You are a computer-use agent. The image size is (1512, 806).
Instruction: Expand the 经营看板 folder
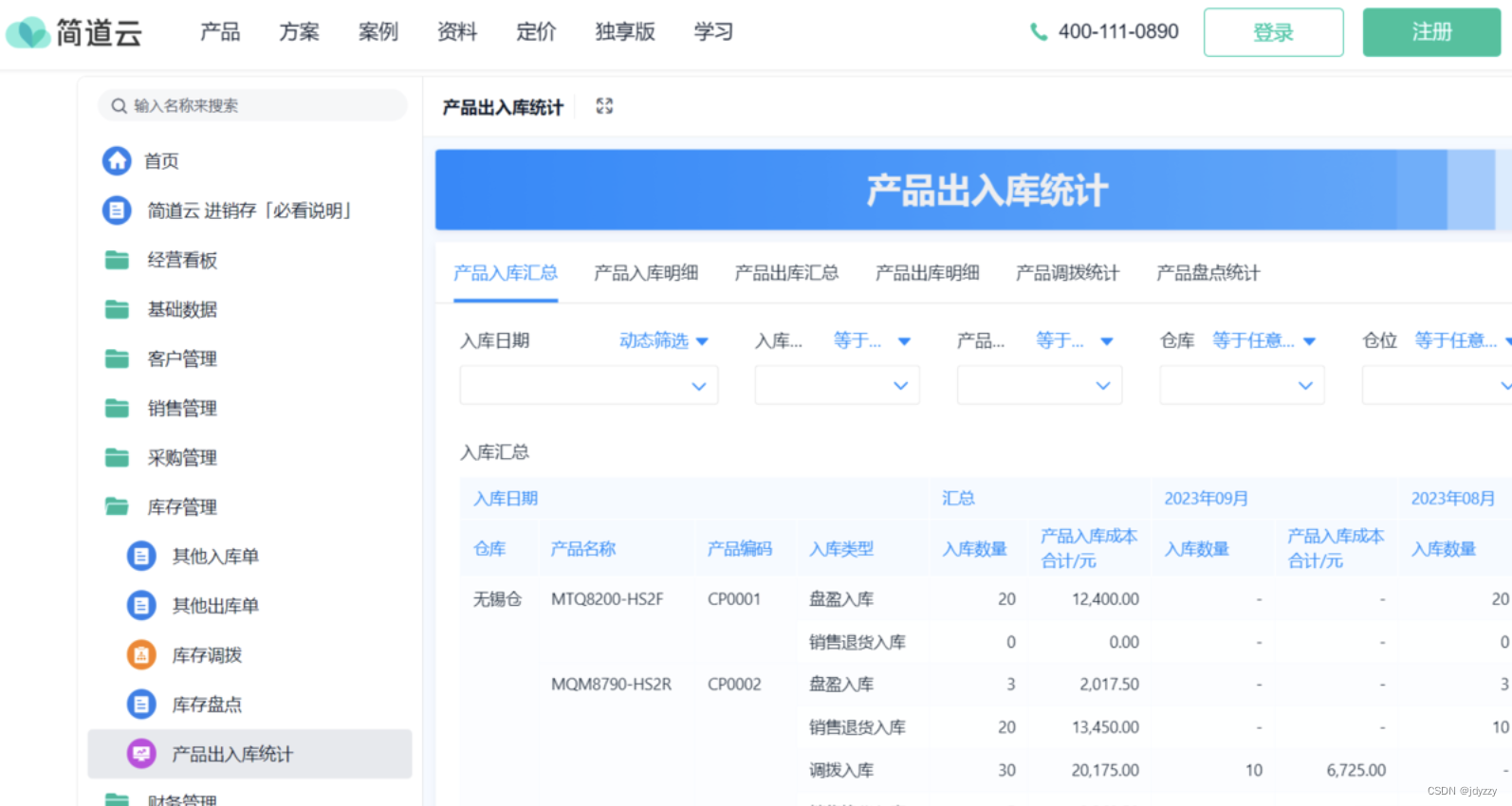[117, 260]
